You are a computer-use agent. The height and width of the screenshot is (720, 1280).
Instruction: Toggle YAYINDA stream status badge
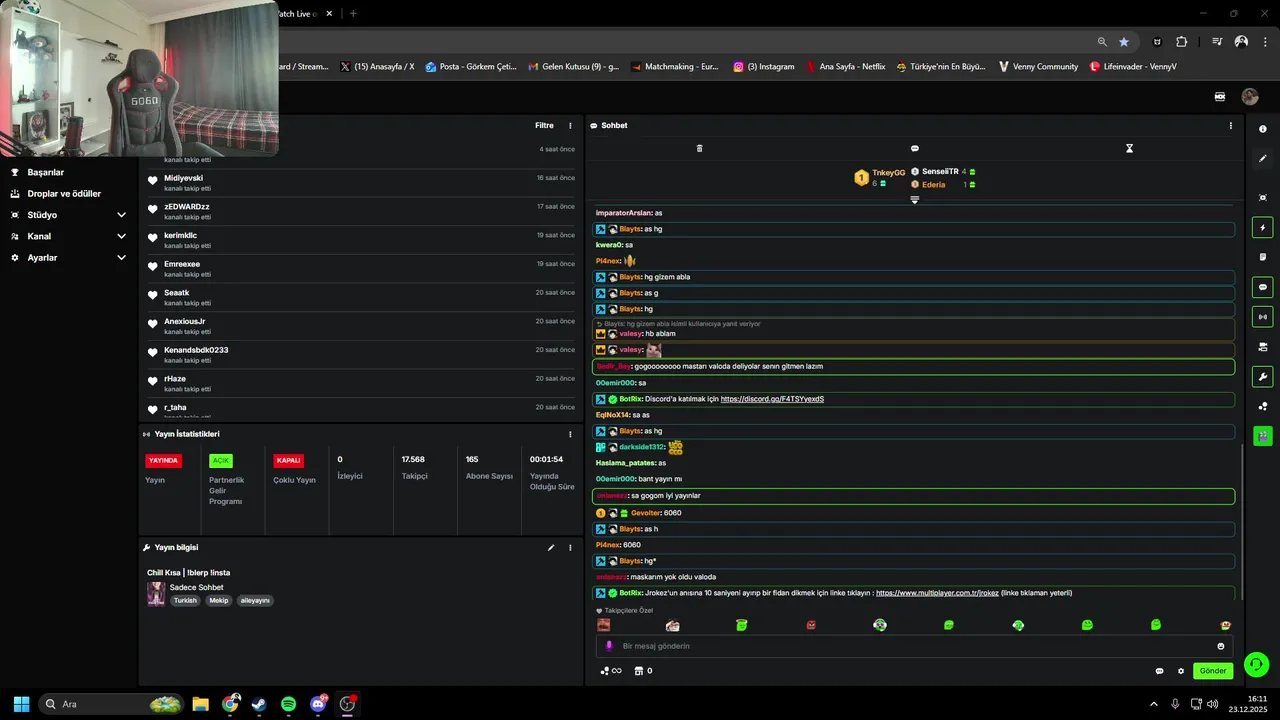pos(164,461)
